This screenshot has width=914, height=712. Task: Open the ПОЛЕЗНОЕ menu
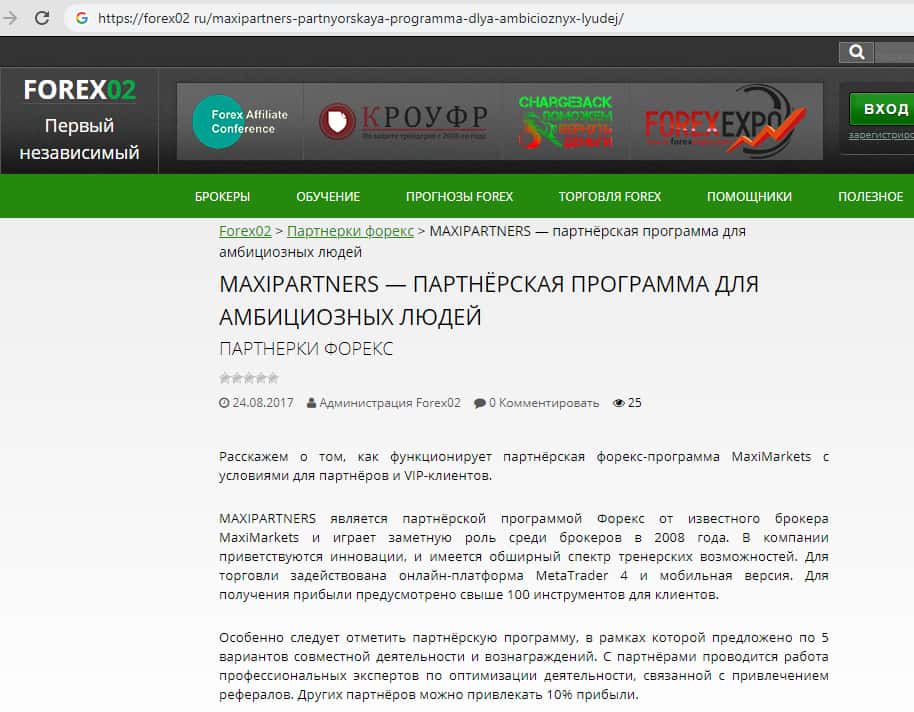870,197
